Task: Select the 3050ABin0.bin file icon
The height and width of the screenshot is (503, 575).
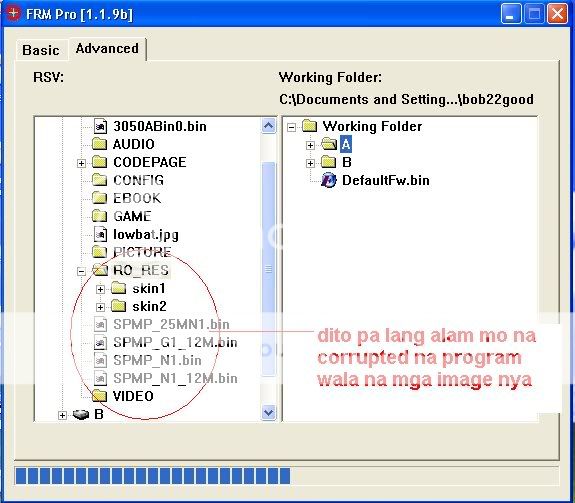Action: point(100,126)
